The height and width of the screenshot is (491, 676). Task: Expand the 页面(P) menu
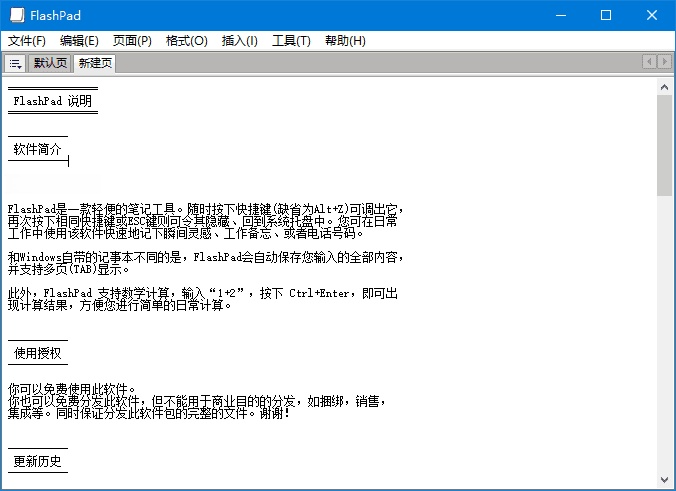(x=132, y=41)
